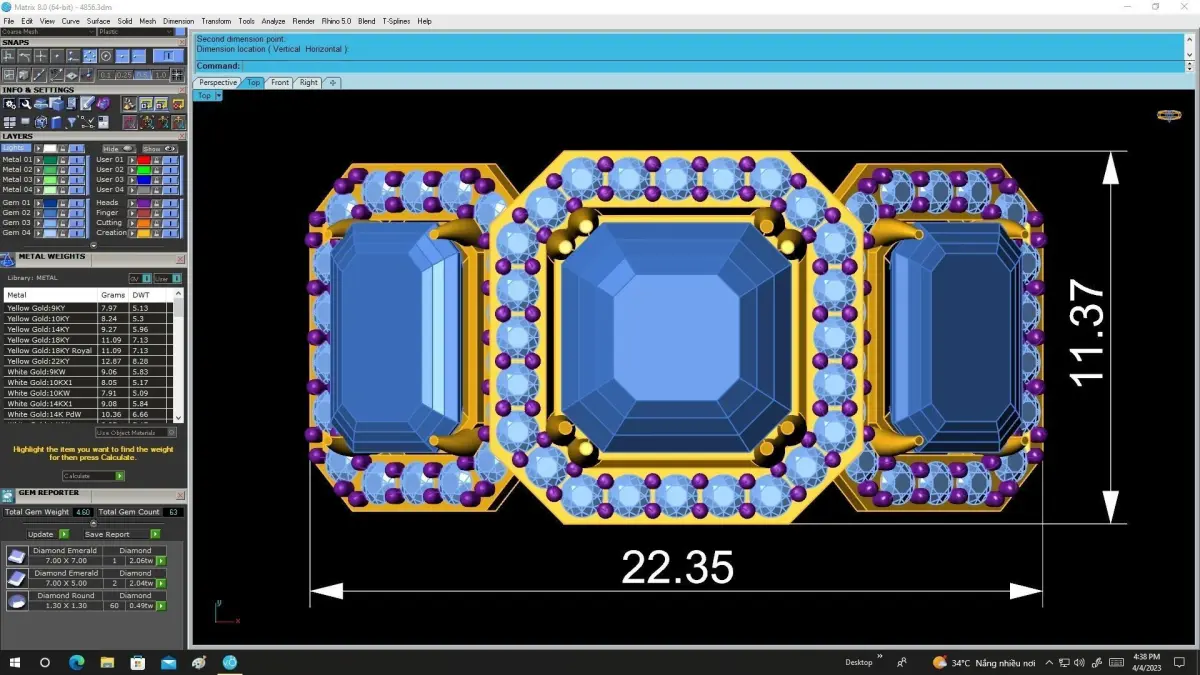Open the Dimension menu
Image resolution: width=1200 pixels, height=675 pixels.
(178, 21)
